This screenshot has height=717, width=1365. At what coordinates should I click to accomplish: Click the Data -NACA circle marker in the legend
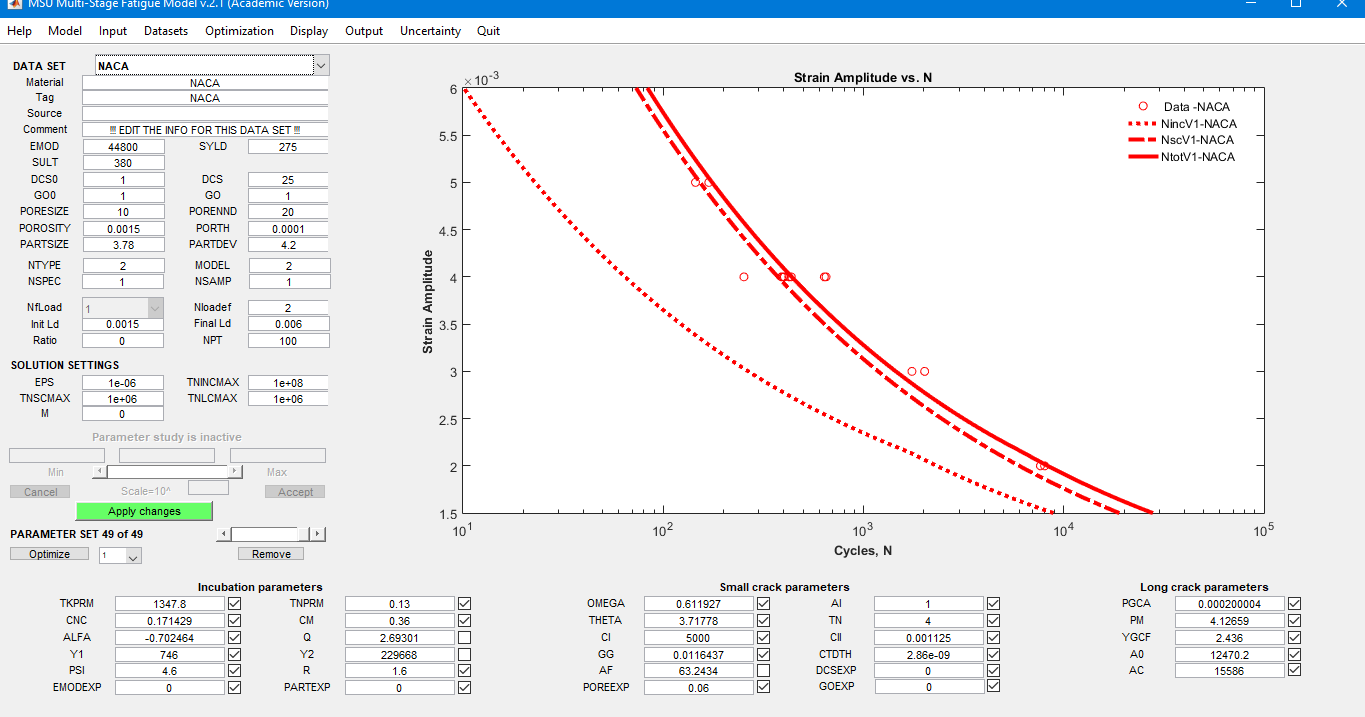click(1142, 106)
